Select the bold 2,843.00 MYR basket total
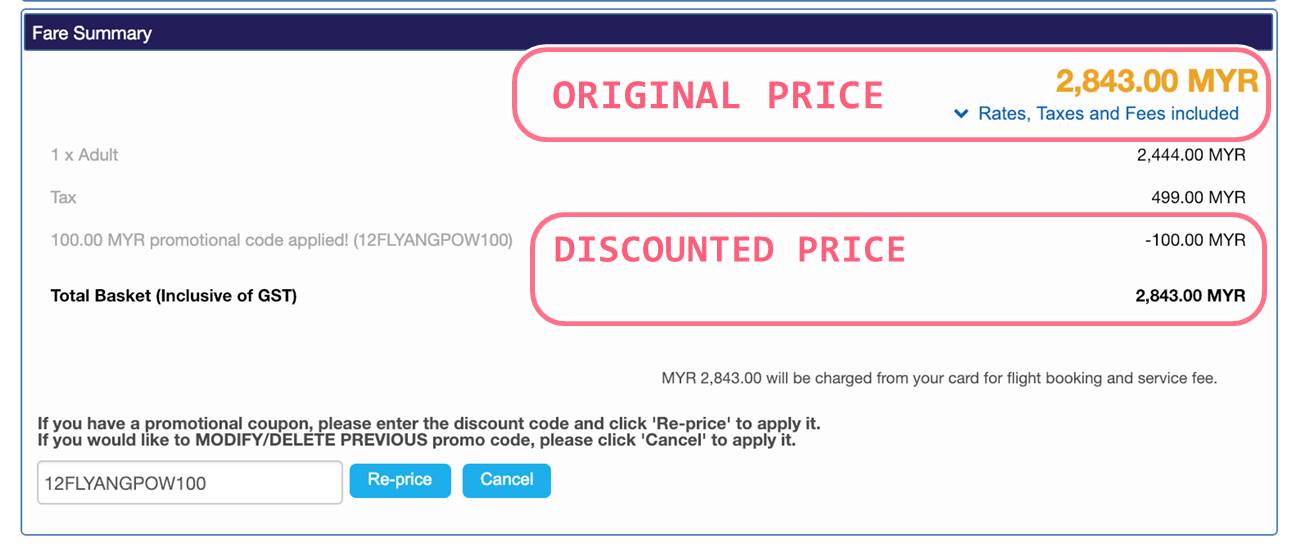1300x552 pixels. 1191,296
